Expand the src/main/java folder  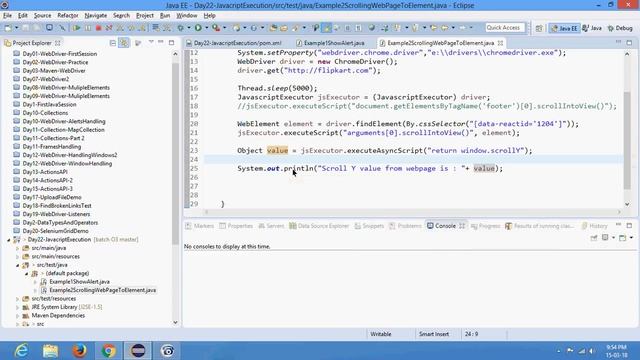[18, 248]
